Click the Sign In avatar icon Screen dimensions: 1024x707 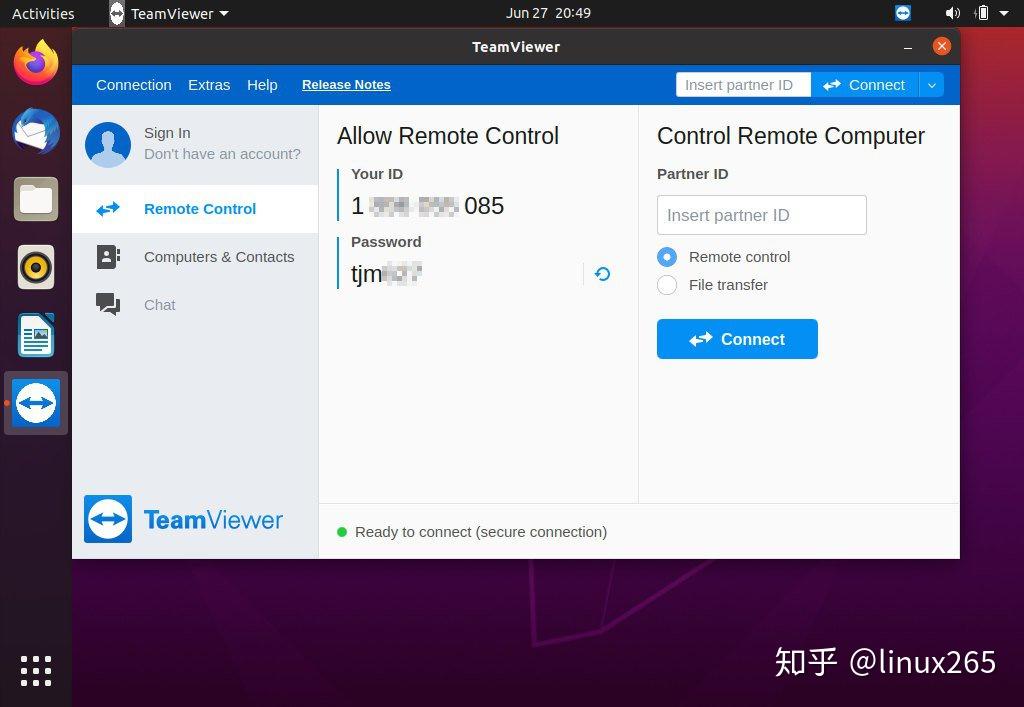pos(109,144)
